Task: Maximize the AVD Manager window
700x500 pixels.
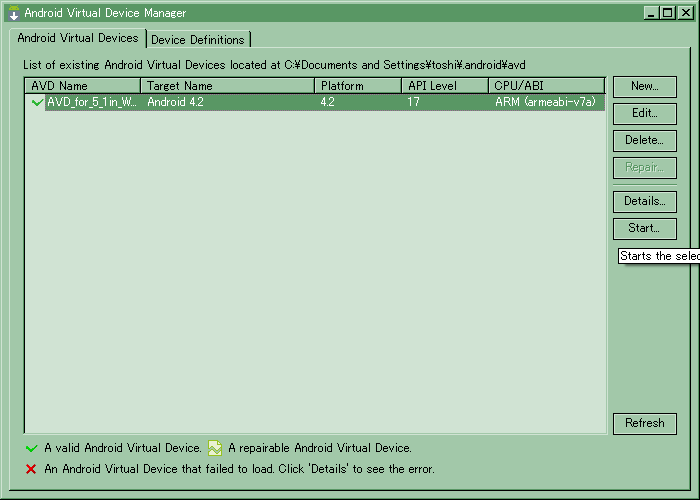Action: (x=668, y=13)
